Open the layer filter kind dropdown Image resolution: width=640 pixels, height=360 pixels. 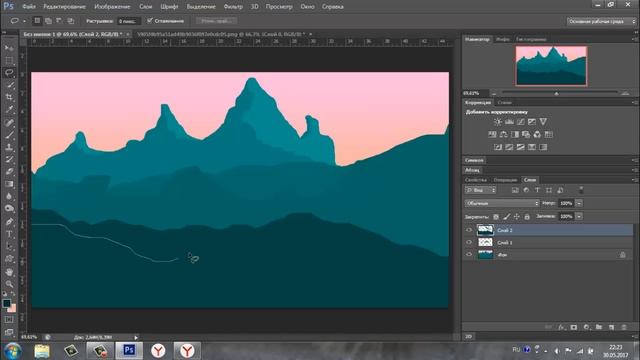[480, 190]
